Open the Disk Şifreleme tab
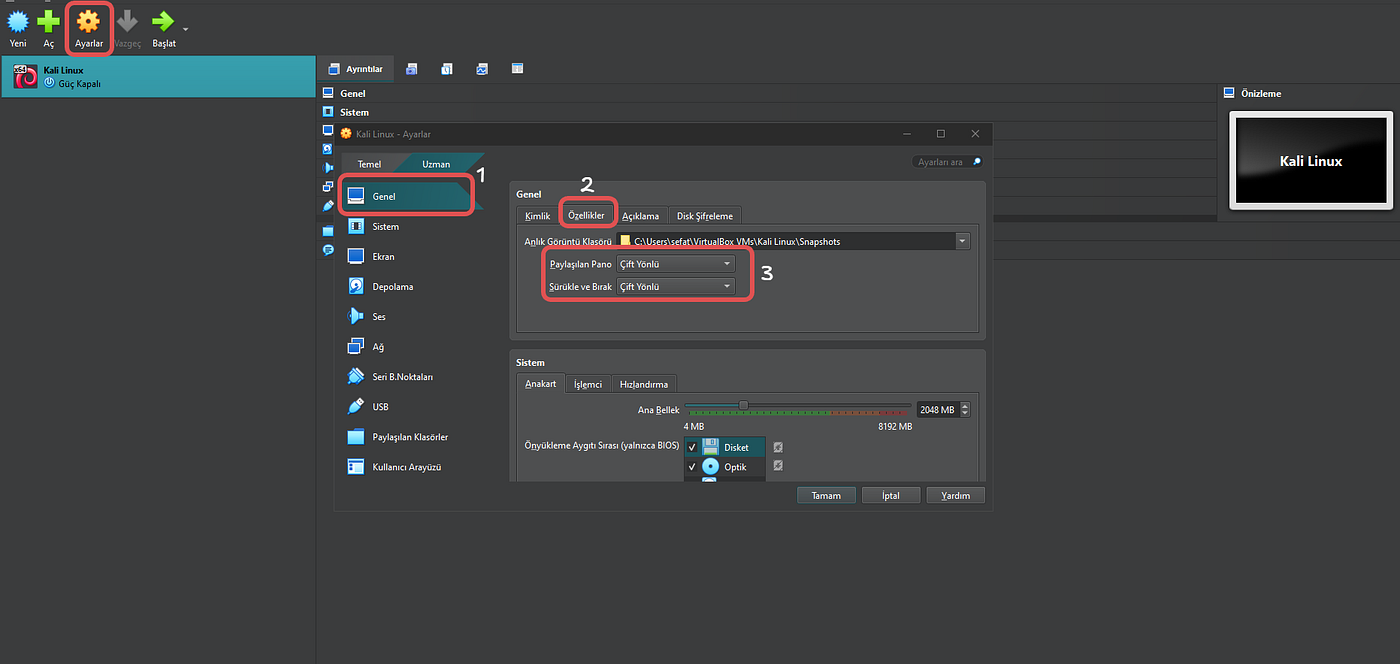1400x664 pixels. pyautogui.click(x=705, y=216)
